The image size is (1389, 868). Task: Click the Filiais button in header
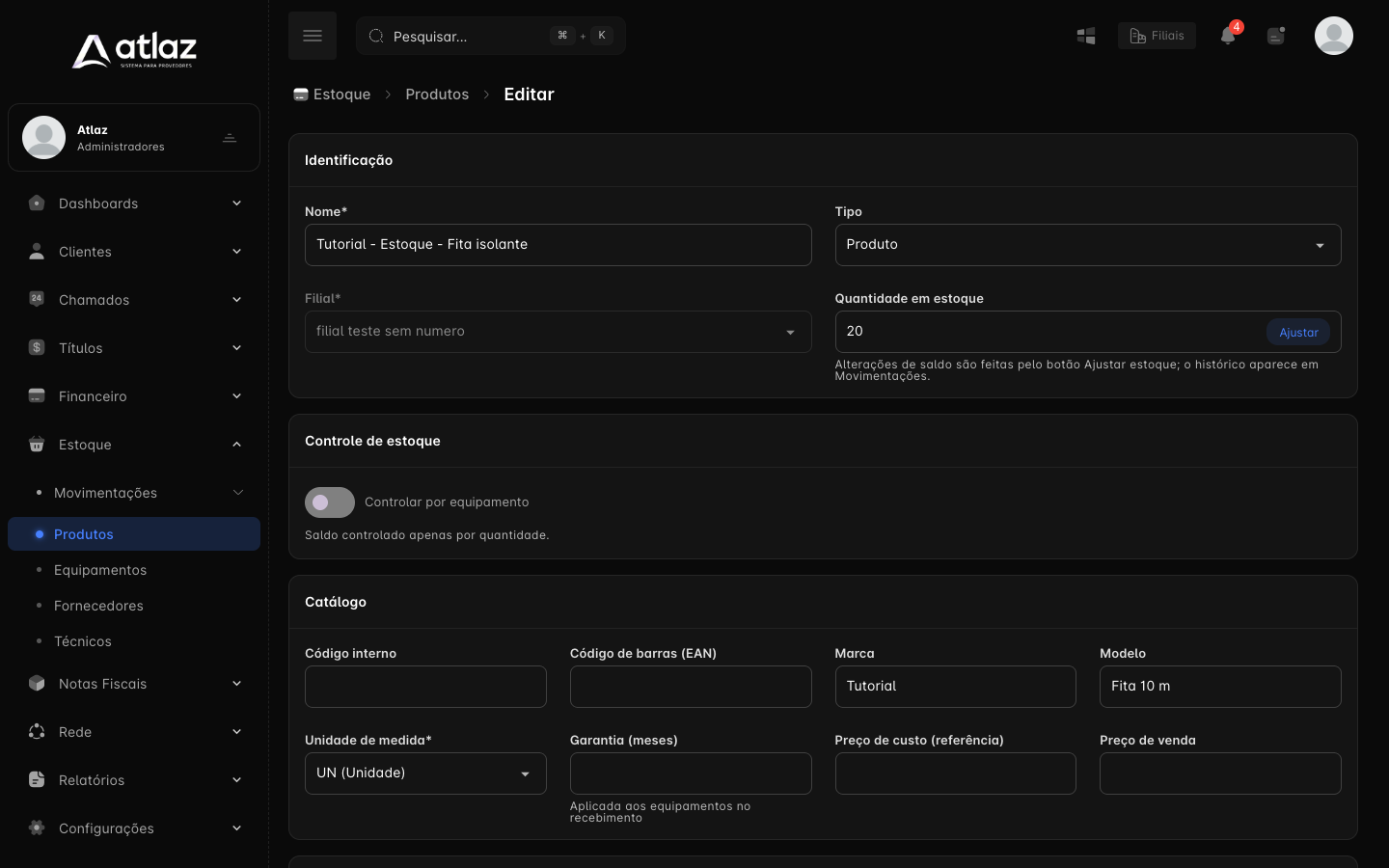1157,36
